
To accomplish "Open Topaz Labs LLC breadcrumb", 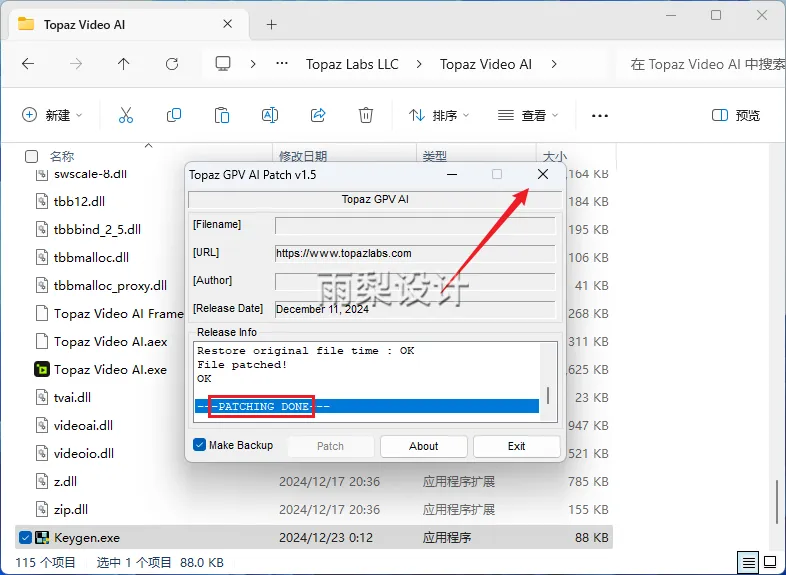I will tap(352, 64).
